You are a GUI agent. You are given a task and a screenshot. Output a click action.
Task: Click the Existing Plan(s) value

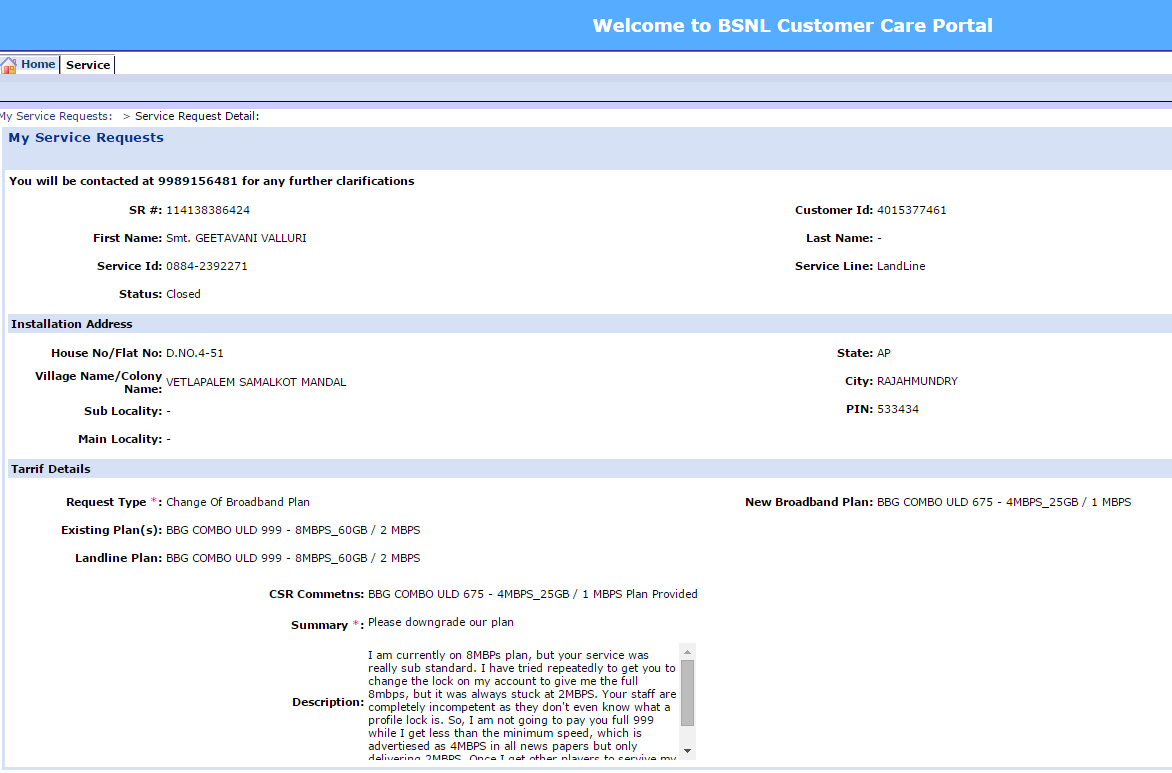[293, 530]
